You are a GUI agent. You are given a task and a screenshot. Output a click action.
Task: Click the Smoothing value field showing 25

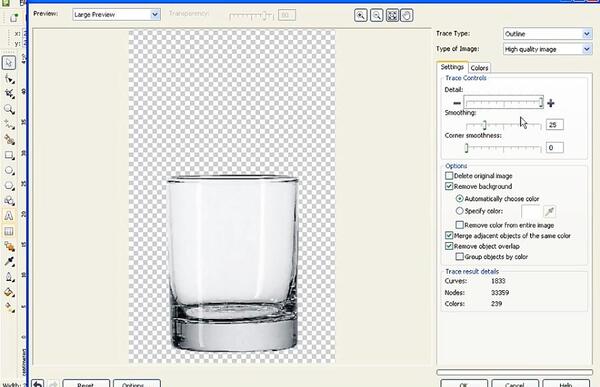(554, 125)
